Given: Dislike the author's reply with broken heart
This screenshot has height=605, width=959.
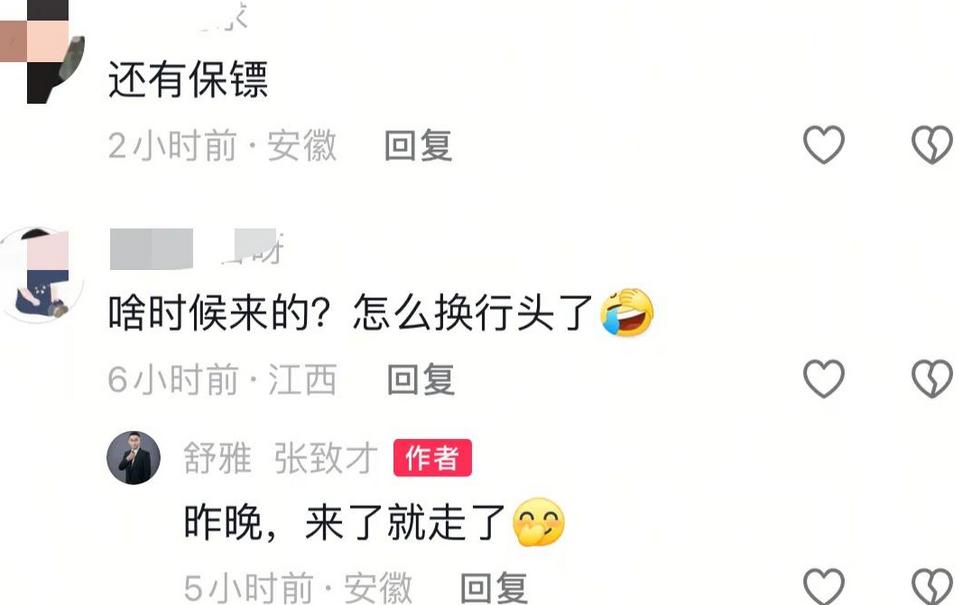Looking at the screenshot, I should (x=932, y=587).
